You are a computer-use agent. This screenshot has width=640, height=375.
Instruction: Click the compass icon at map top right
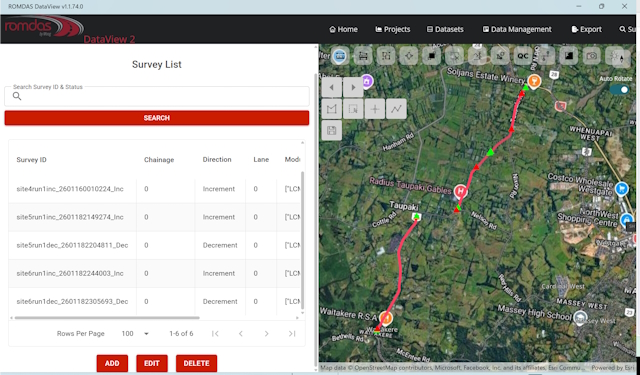coord(622,58)
